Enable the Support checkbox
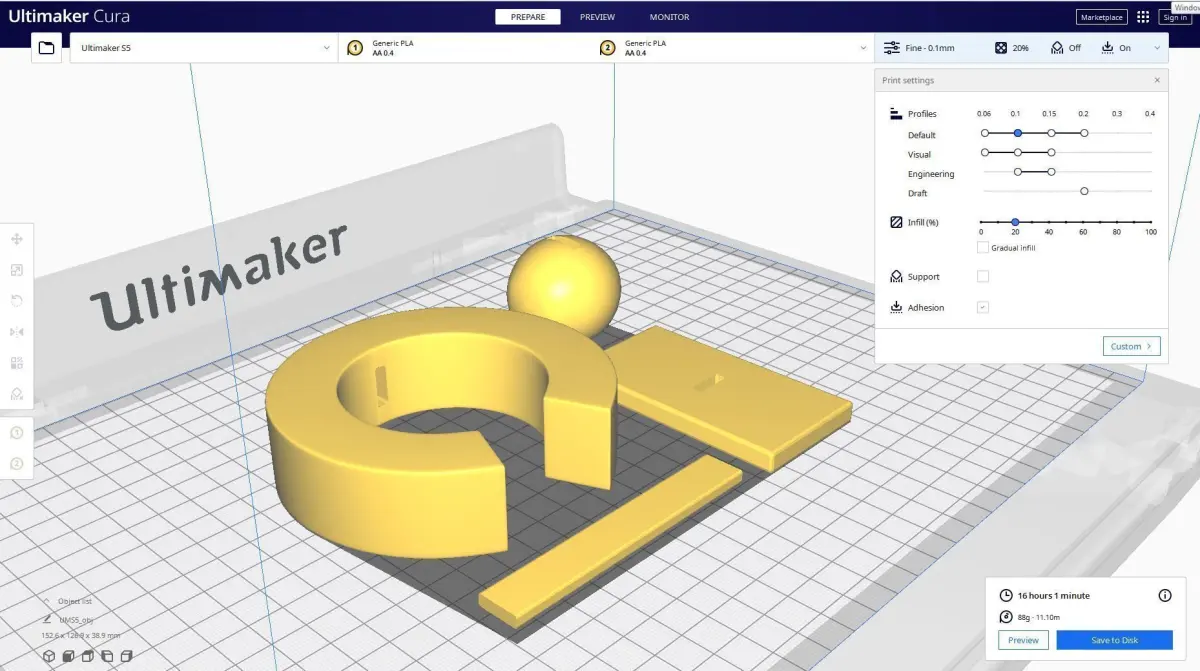Image resolution: width=1200 pixels, height=671 pixels. tap(983, 277)
